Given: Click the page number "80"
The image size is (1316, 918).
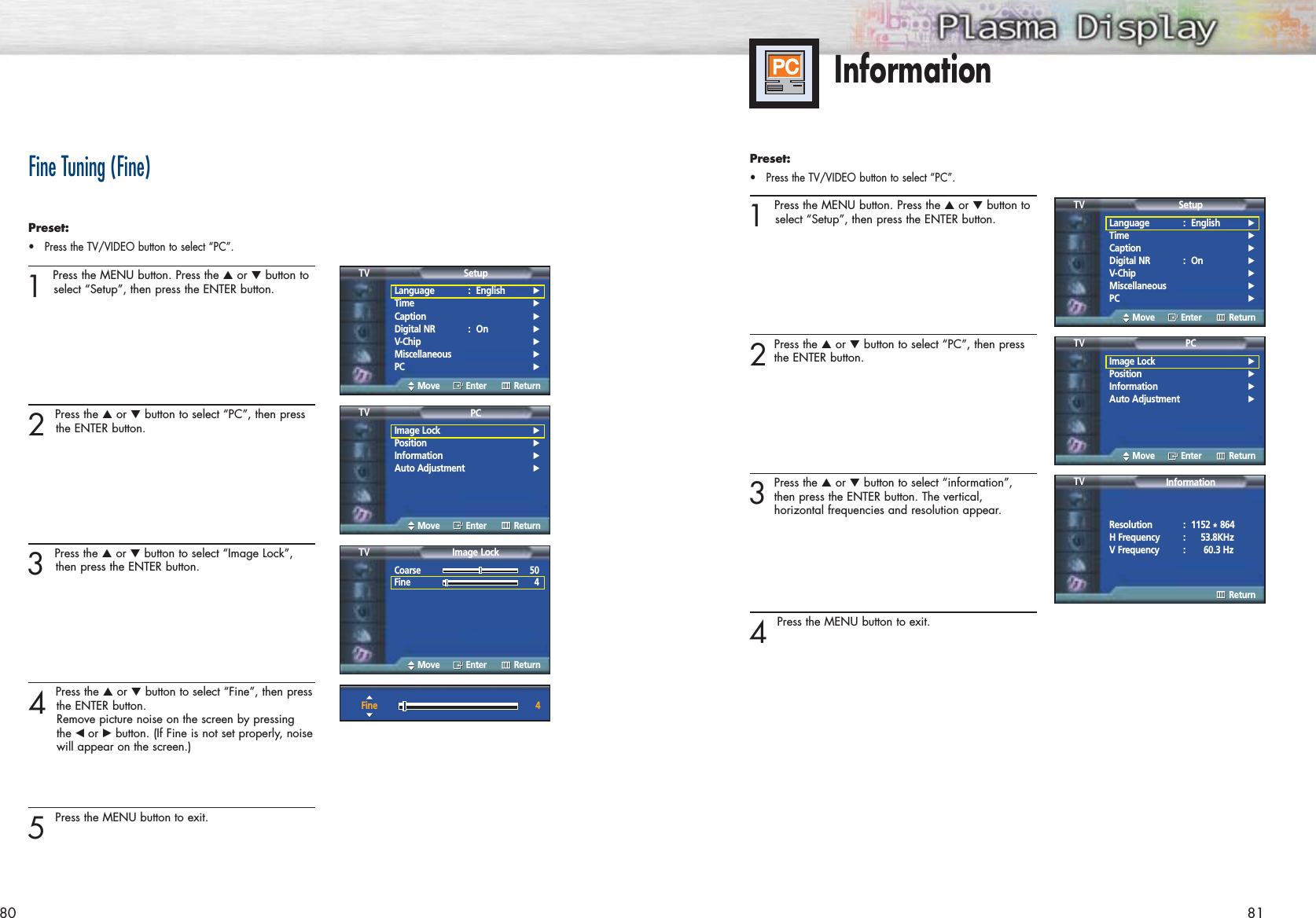Looking at the screenshot, I should pyautogui.click(x=8, y=912).
